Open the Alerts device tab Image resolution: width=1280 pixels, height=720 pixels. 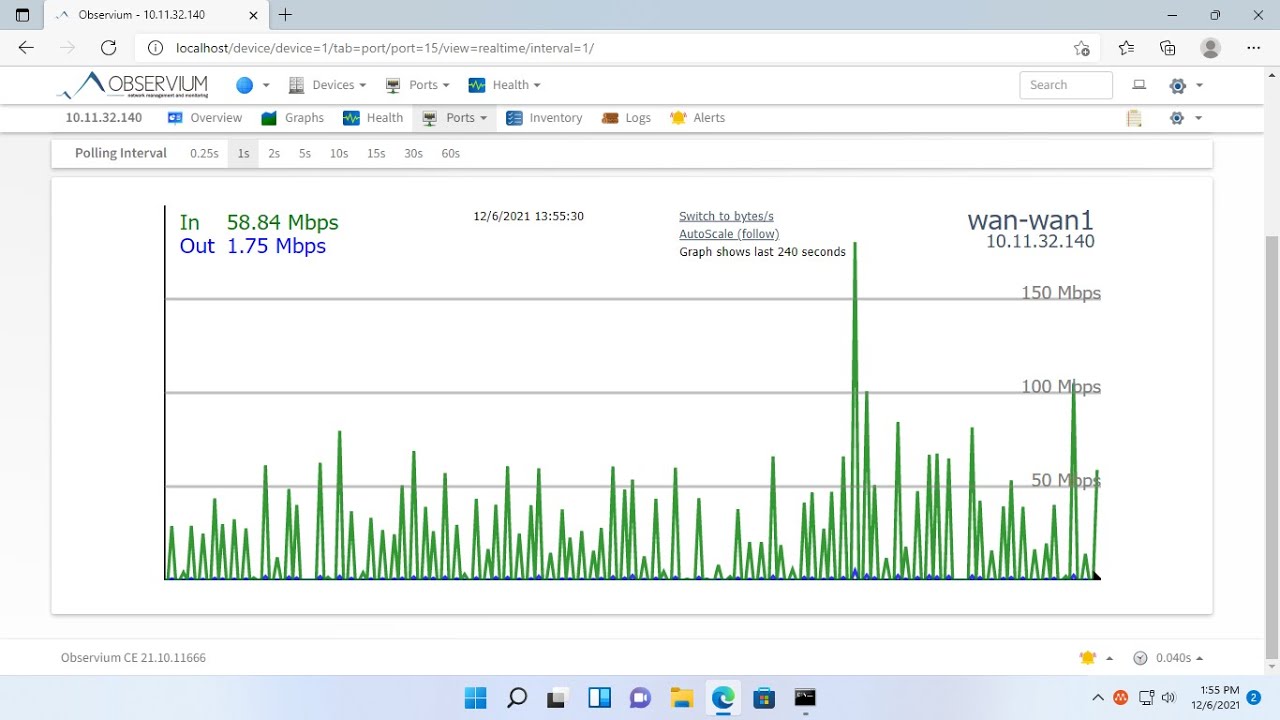tap(698, 118)
